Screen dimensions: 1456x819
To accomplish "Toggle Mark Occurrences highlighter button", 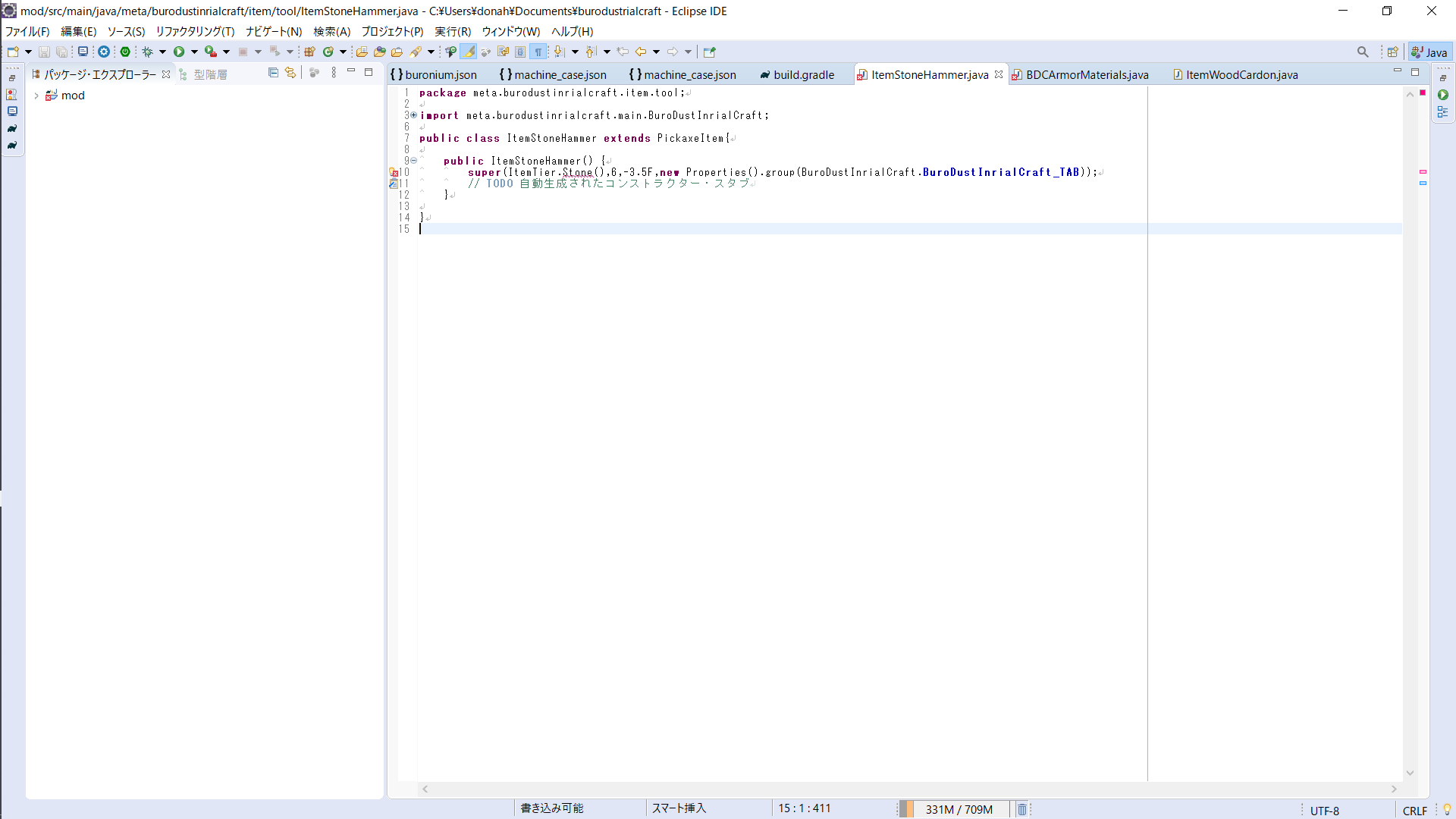I will 469,52.
